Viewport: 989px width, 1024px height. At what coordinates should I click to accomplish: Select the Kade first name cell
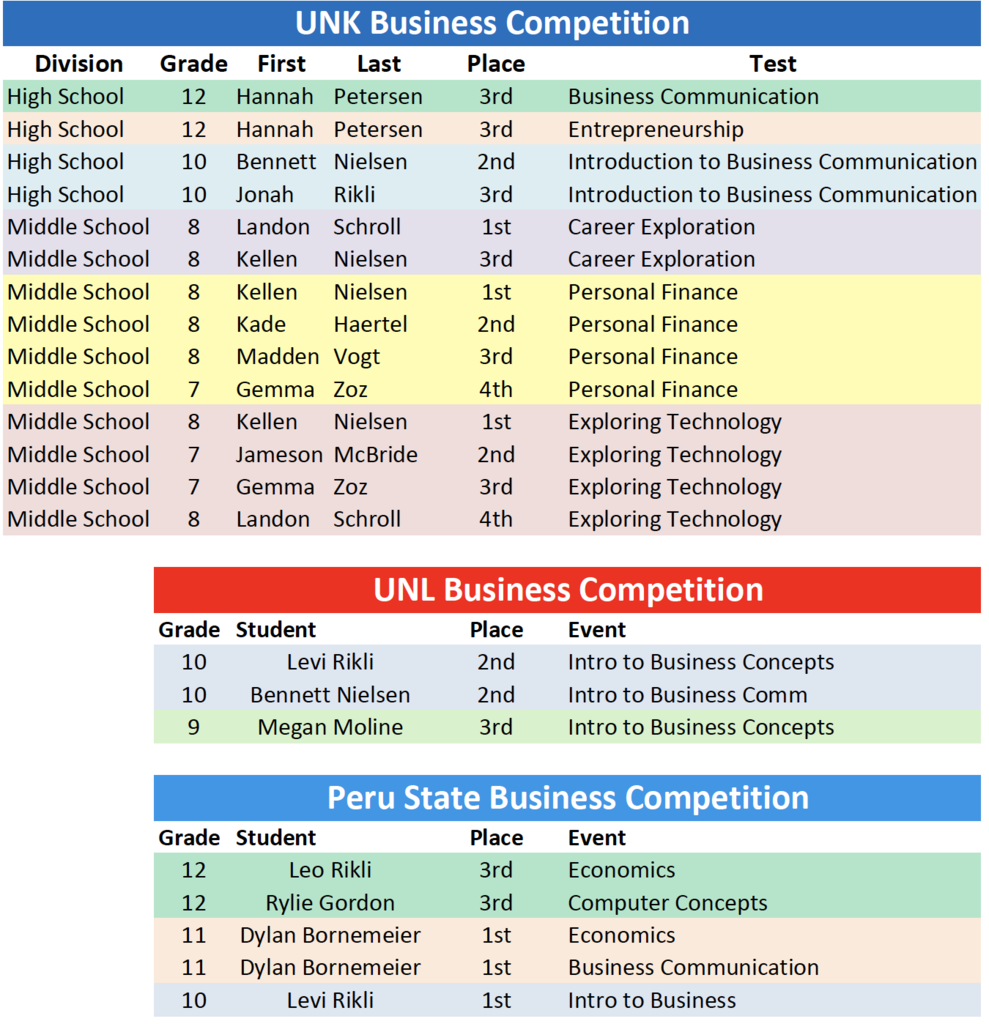260,324
